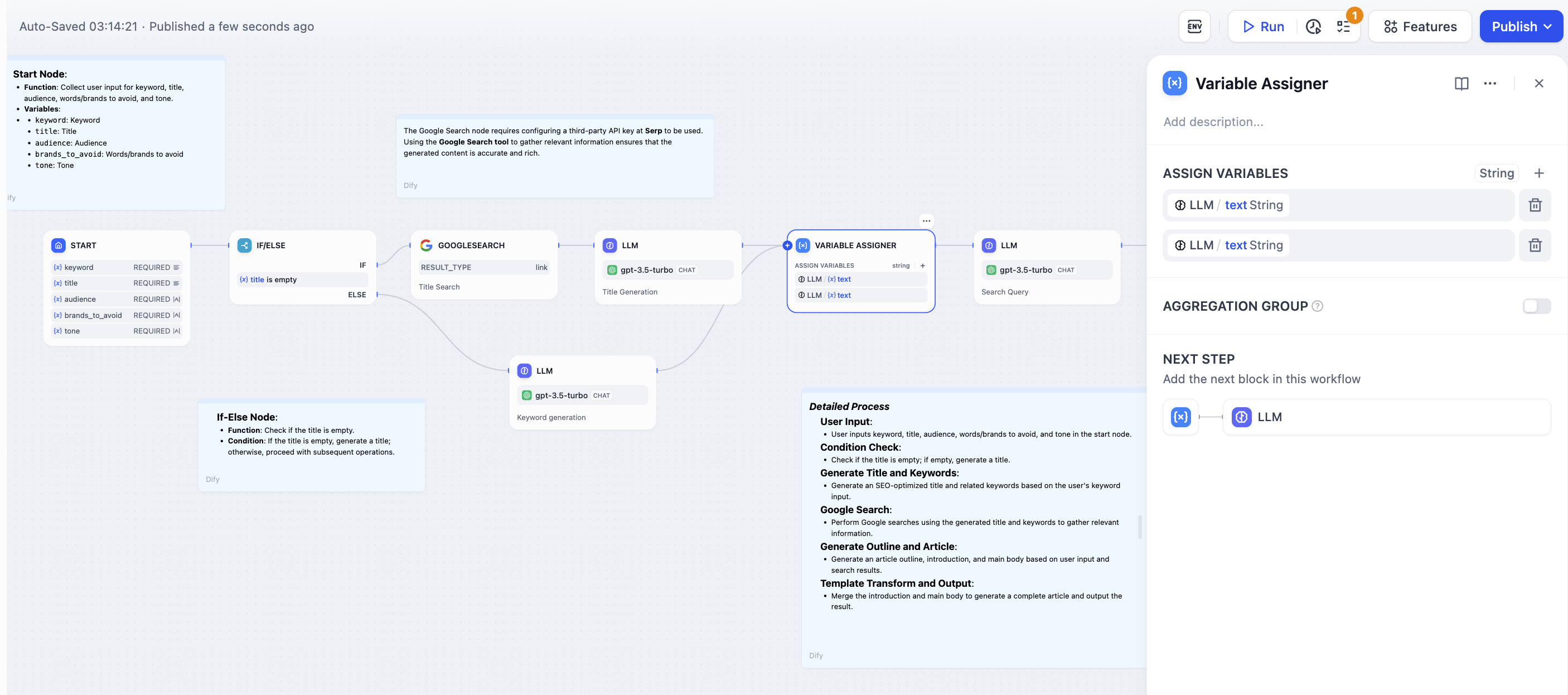Close the Variable Assigner panel

(x=1538, y=84)
